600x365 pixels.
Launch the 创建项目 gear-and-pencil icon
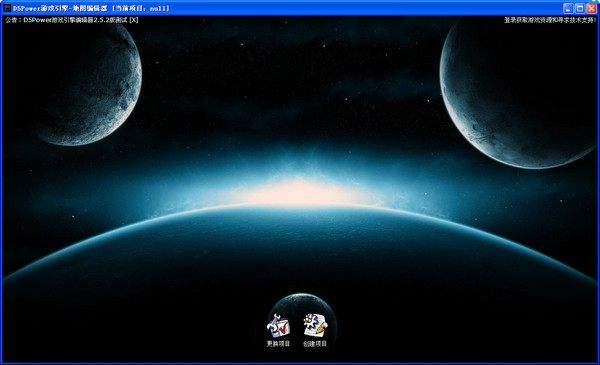tap(315, 325)
